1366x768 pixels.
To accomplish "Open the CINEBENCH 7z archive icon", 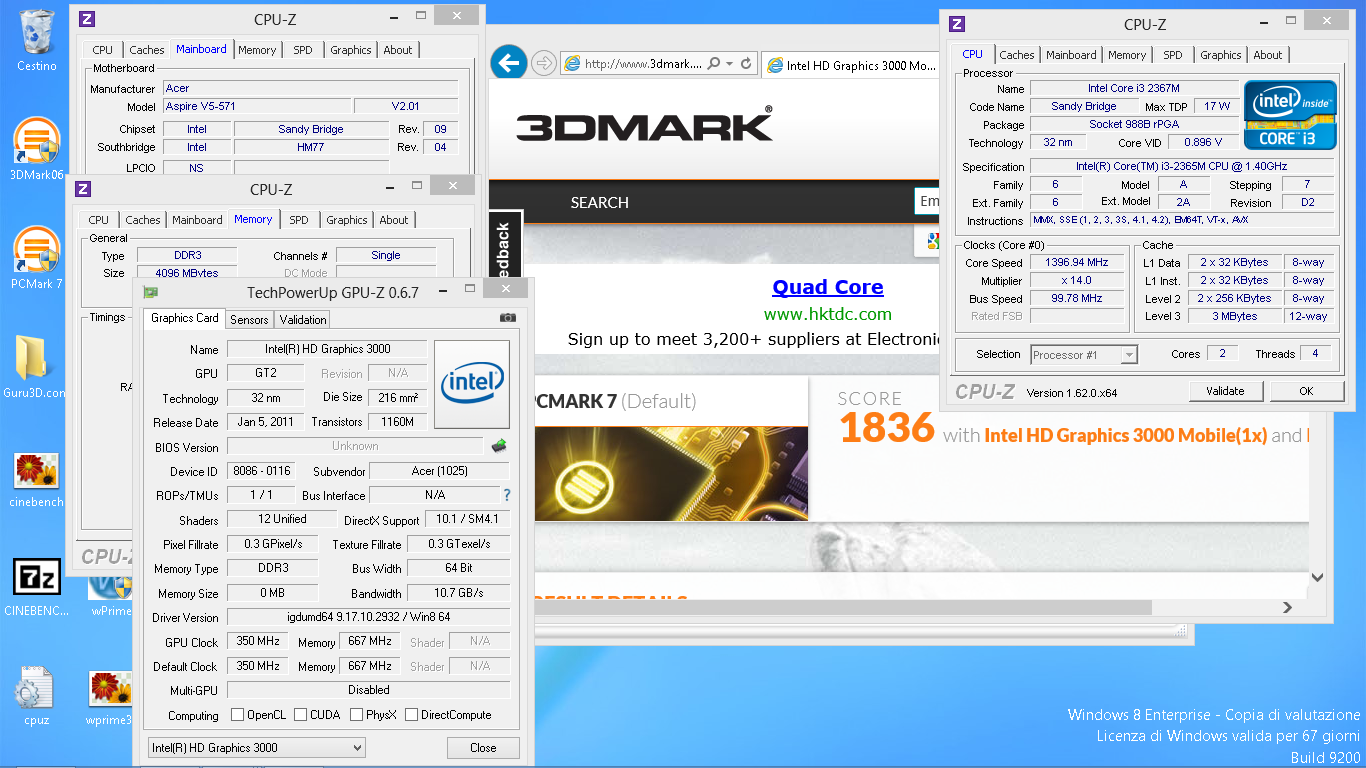I will point(36,585).
